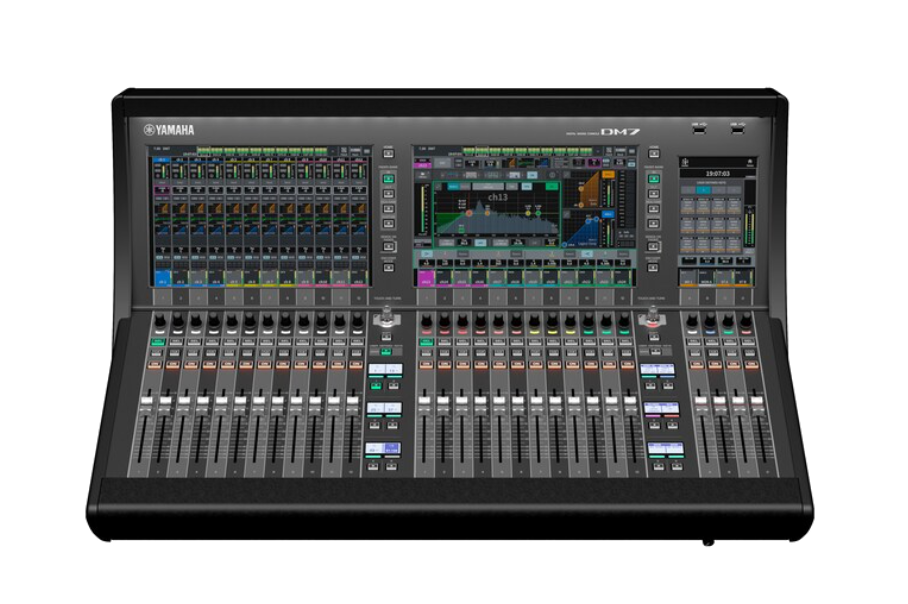Viewport: 908px width, 604px height.
Task: Tap the left USB port on the top panel
Action: [x=699, y=129]
